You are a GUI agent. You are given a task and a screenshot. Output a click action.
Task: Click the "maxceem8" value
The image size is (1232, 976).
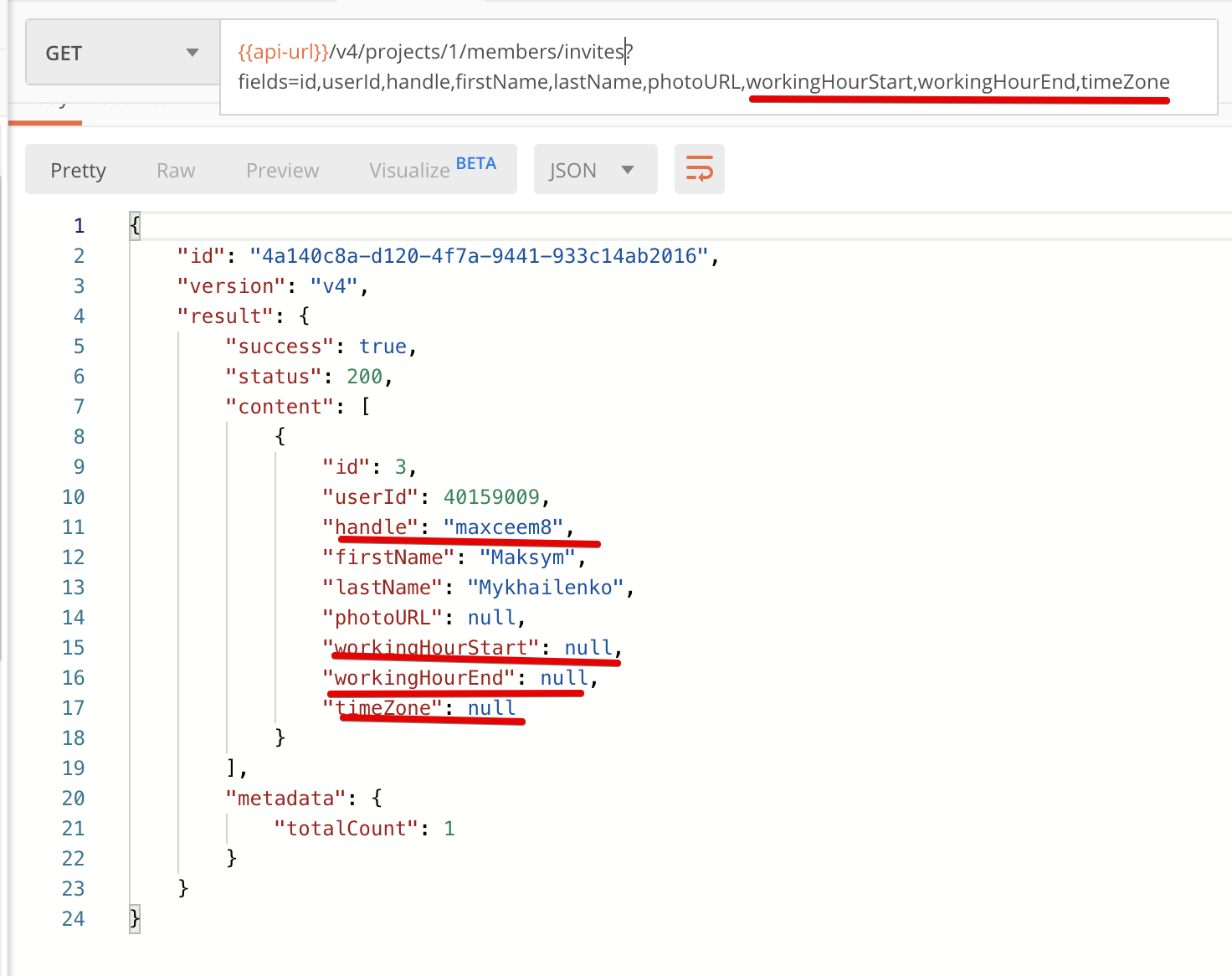click(x=504, y=527)
